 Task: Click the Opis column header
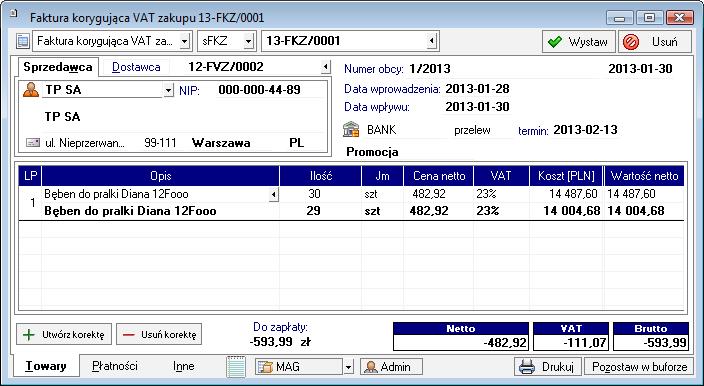[x=161, y=176]
